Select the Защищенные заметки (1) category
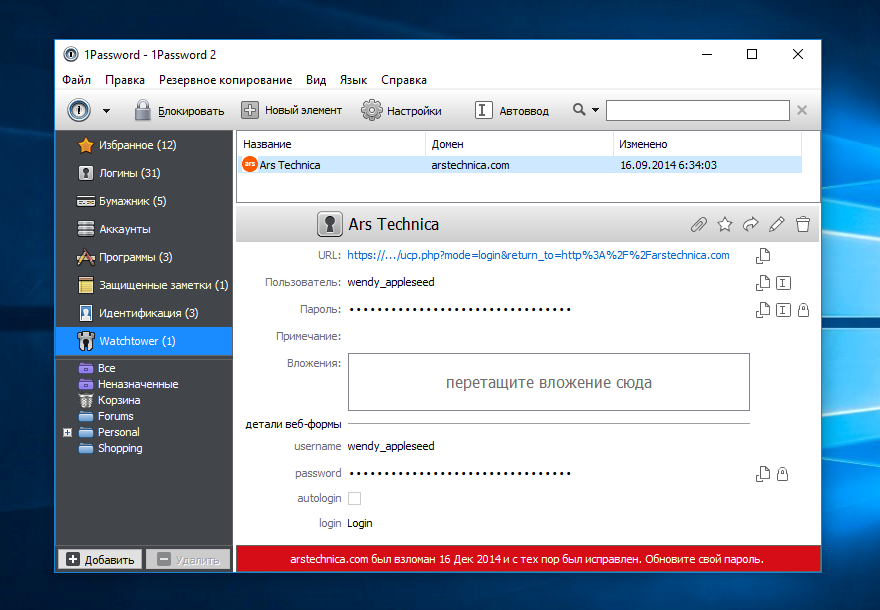The height and width of the screenshot is (610, 880). (144, 285)
